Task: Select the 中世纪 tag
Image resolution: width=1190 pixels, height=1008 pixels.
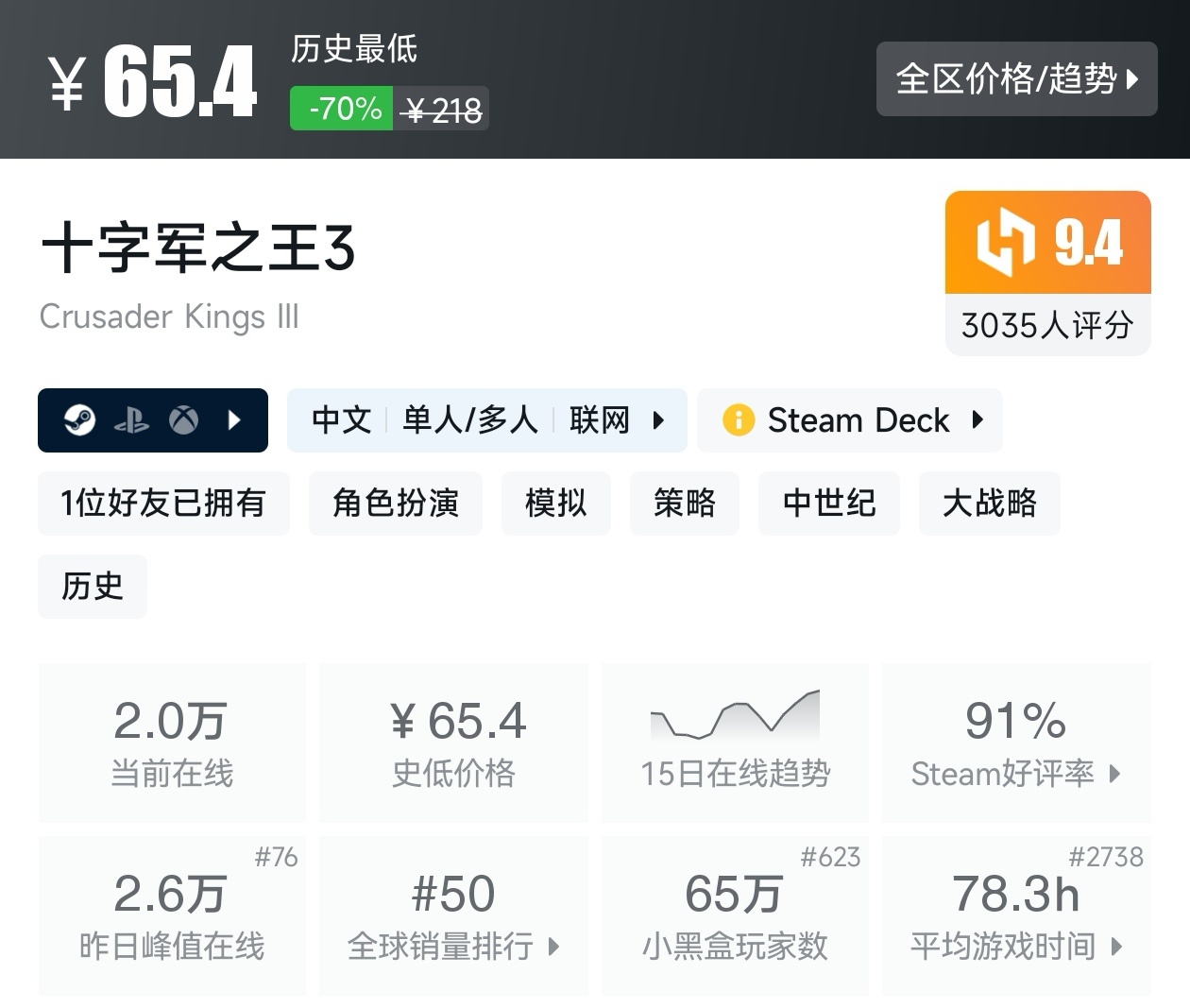Action: tap(829, 503)
